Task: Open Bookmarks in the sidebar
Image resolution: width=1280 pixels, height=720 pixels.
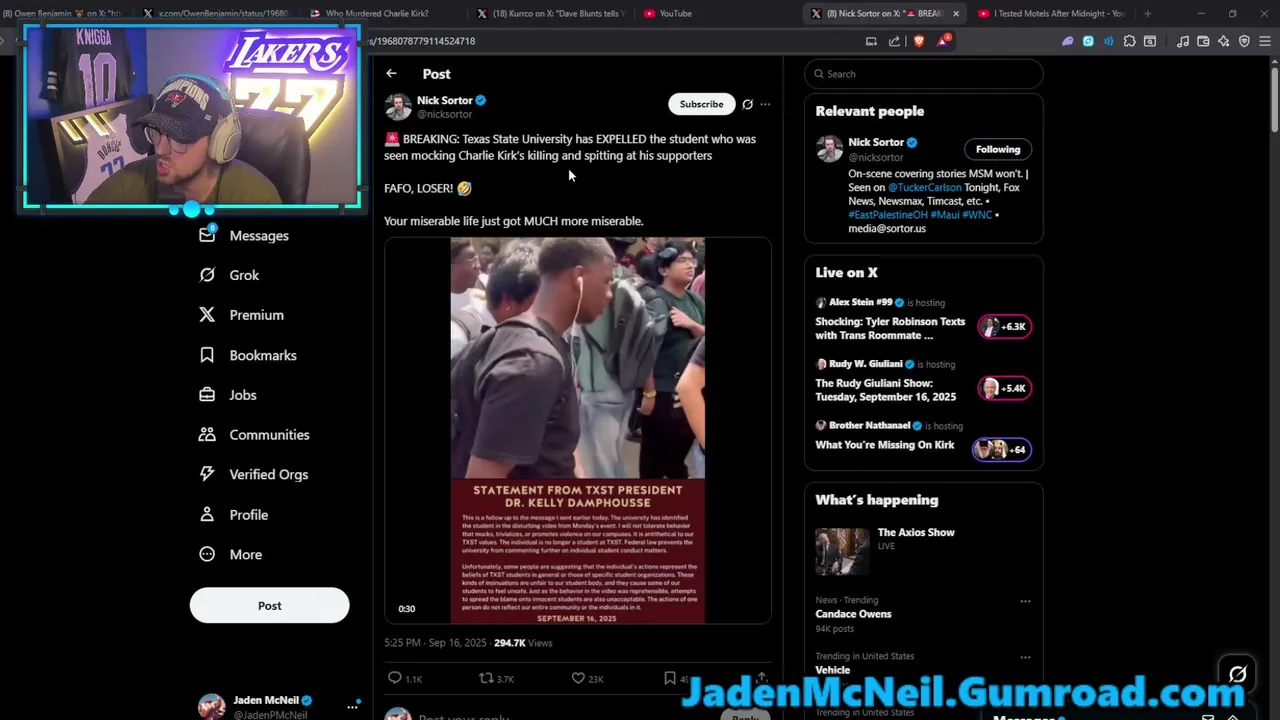Action: click(x=247, y=355)
